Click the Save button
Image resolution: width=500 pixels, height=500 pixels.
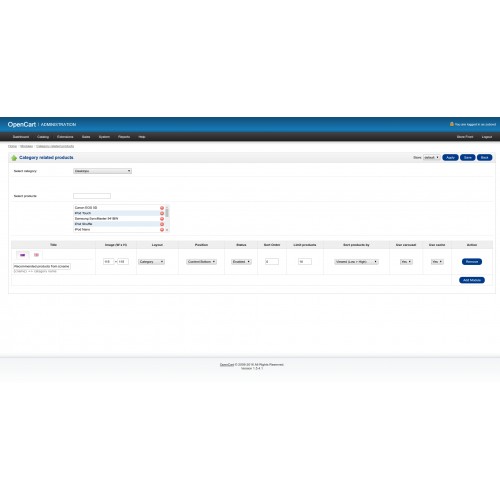coord(468,157)
